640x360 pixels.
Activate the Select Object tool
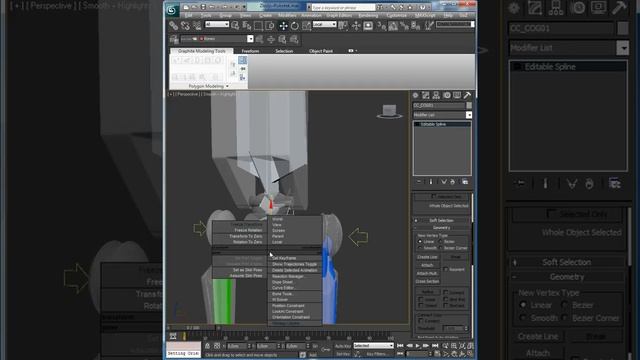pyautogui.click(x=235, y=25)
